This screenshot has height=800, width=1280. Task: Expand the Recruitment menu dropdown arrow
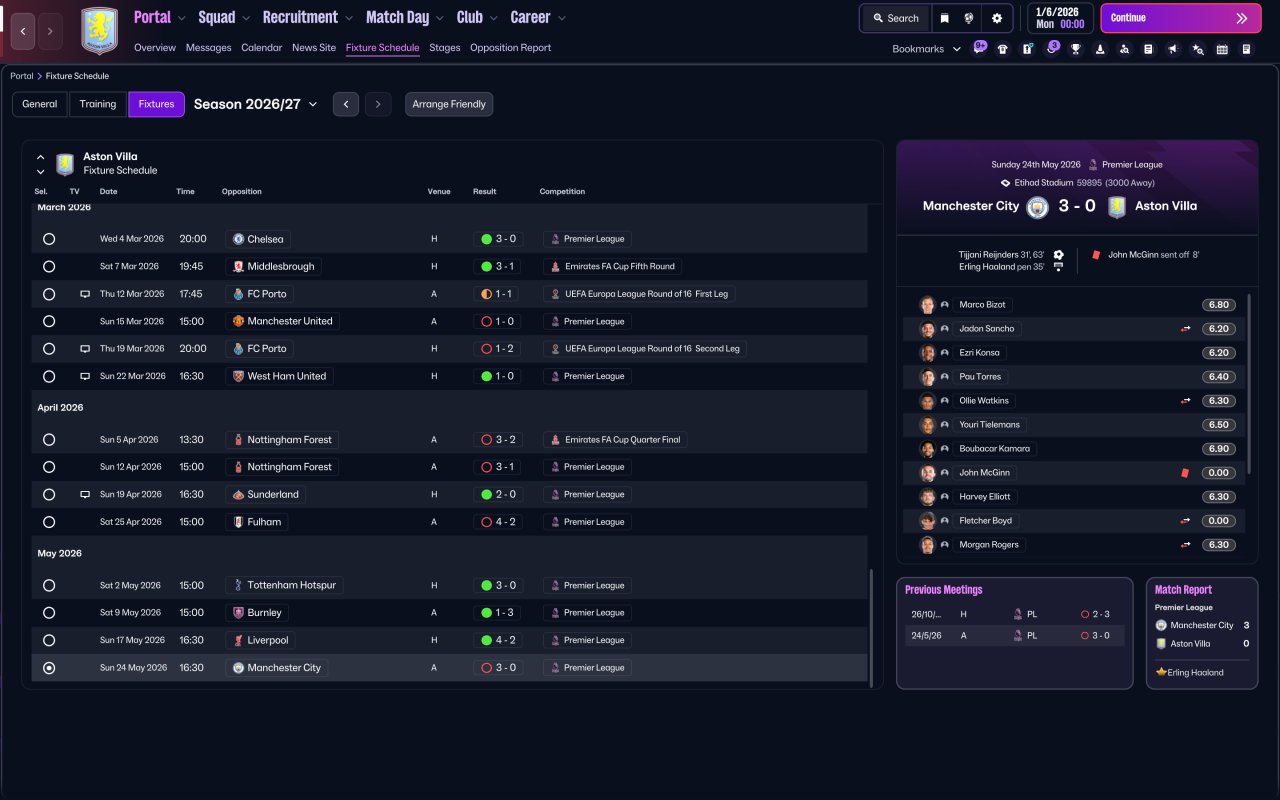(348, 18)
